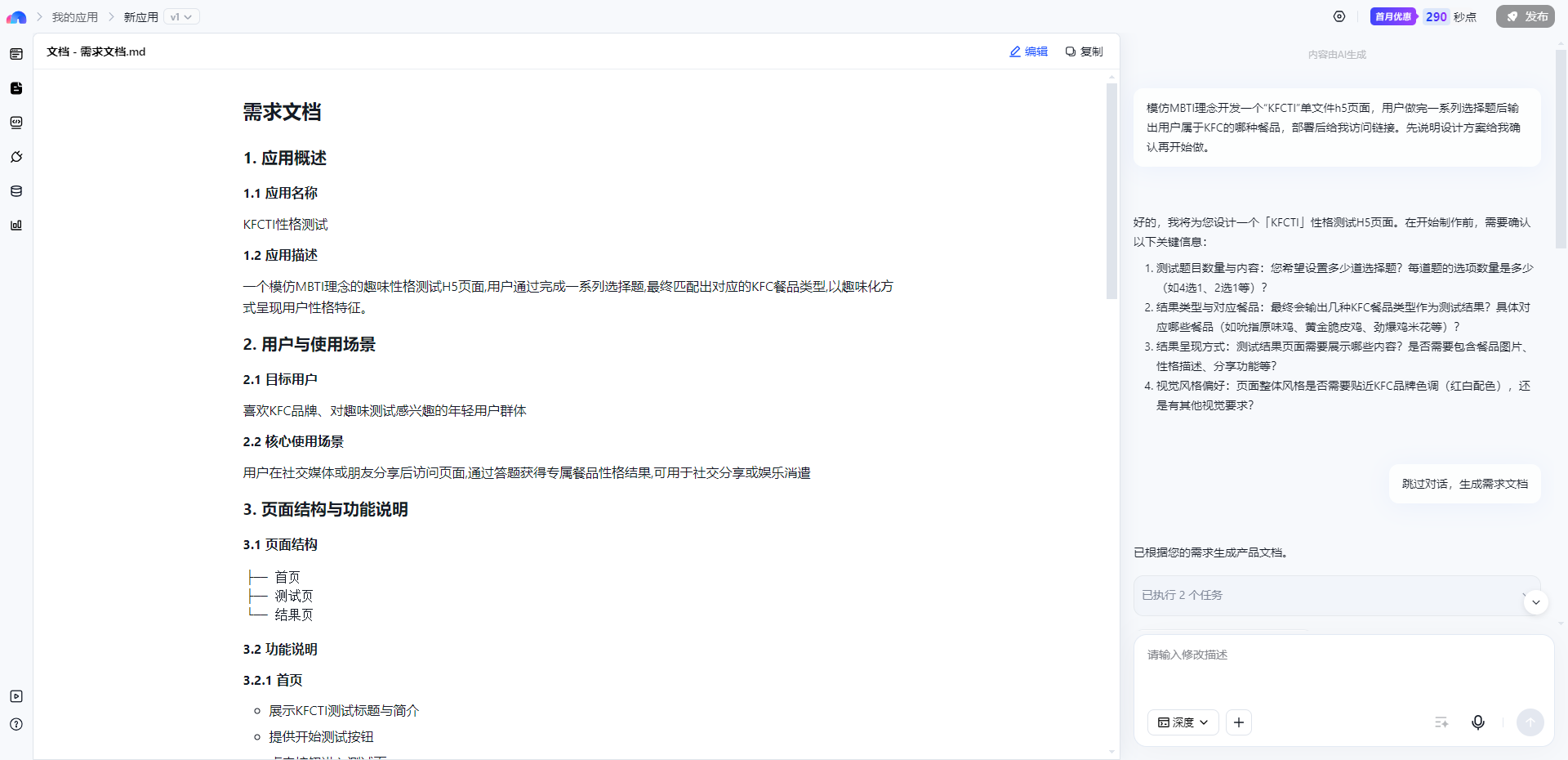Click the prompt optimize sparkle icon
The height and width of the screenshot is (760, 1568).
[1441, 722]
